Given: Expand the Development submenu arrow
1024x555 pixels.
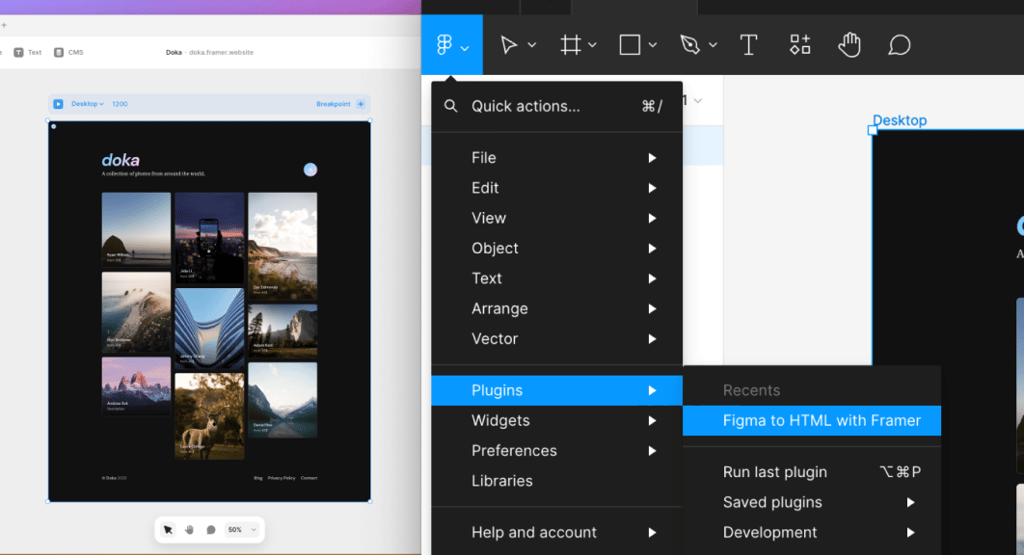Looking at the screenshot, I should (x=910, y=532).
